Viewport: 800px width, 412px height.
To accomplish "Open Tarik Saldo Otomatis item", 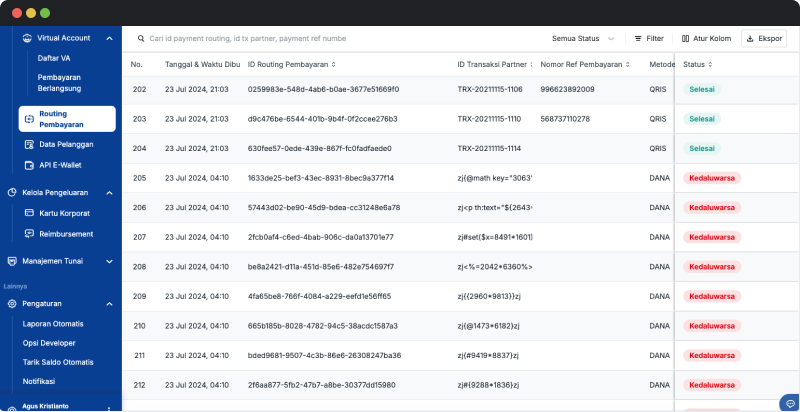I will [x=58, y=363].
